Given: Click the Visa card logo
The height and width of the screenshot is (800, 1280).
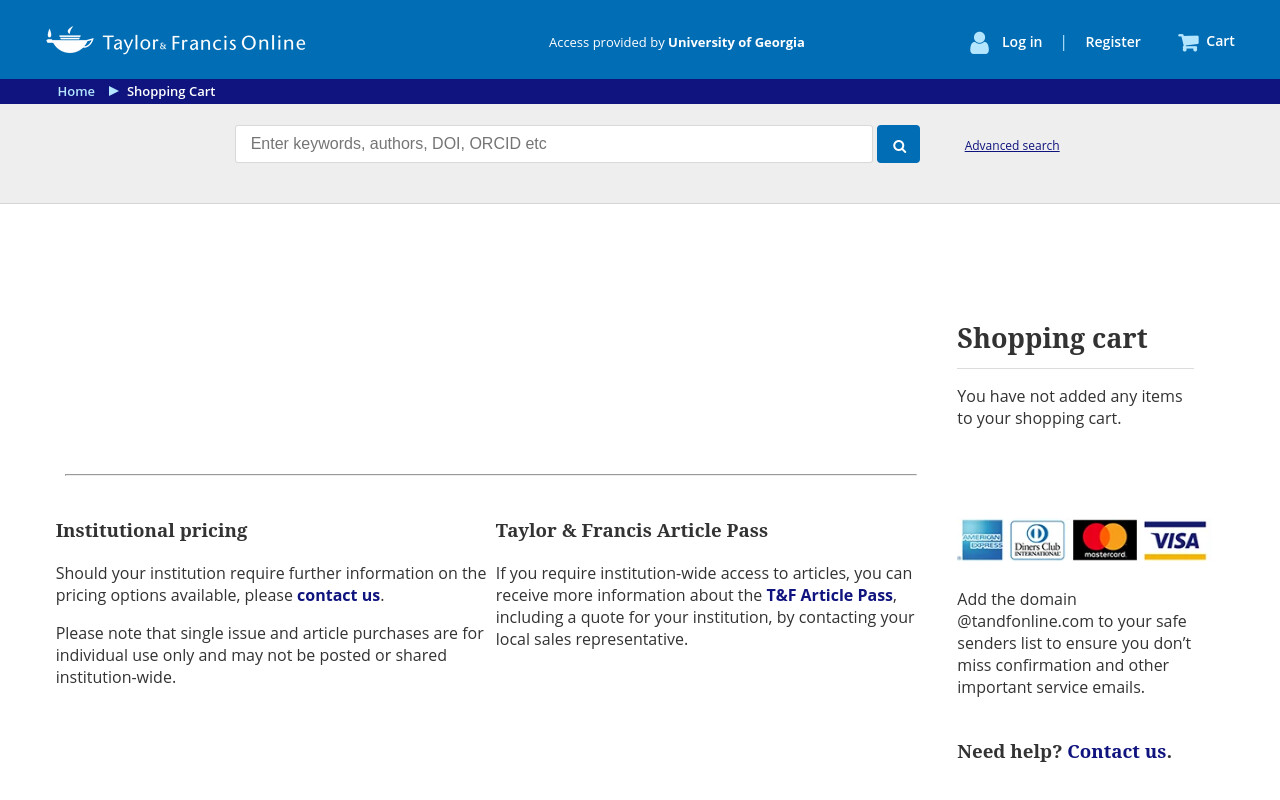Looking at the screenshot, I should click(1175, 540).
